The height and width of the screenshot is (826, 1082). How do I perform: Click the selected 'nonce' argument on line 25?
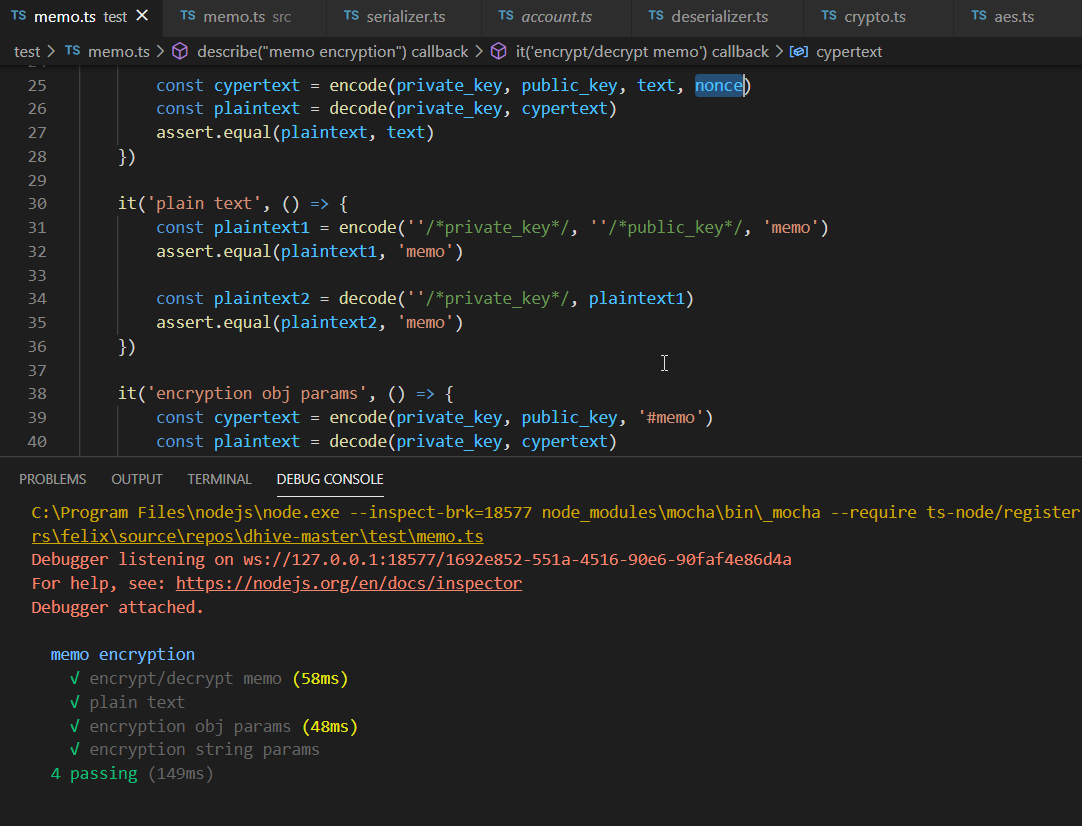pyautogui.click(x=719, y=86)
